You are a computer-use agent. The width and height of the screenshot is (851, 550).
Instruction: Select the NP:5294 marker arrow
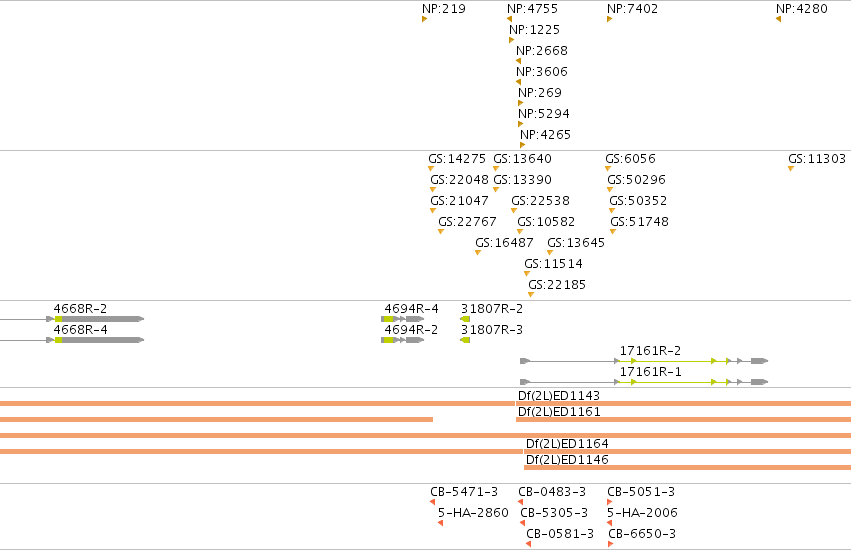coord(520,124)
